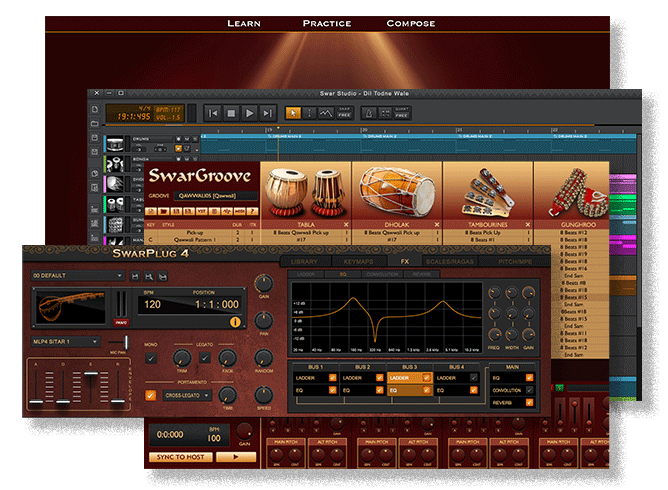
Task: Click the help question-mark icon in SwarGroove
Action: (x=252, y=211)
